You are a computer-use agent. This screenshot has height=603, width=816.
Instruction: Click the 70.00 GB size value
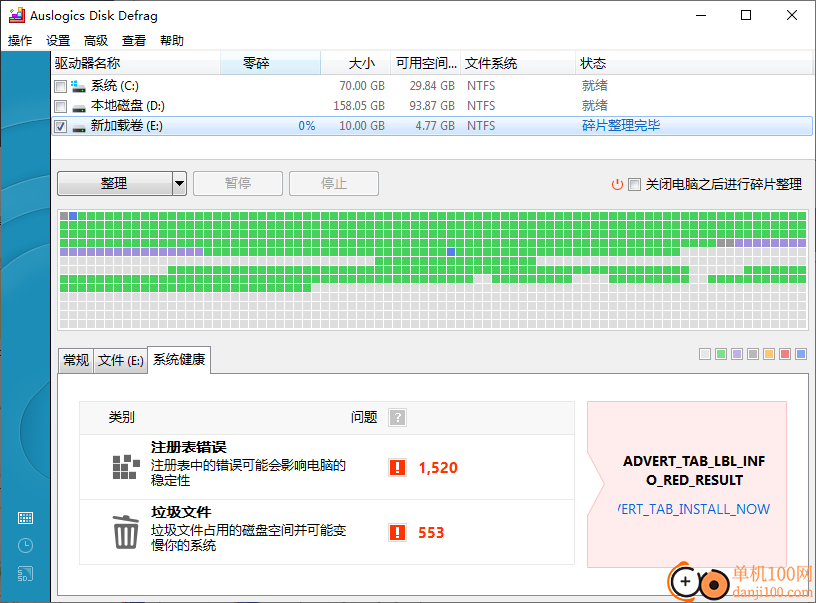click(x=362, y=86)
